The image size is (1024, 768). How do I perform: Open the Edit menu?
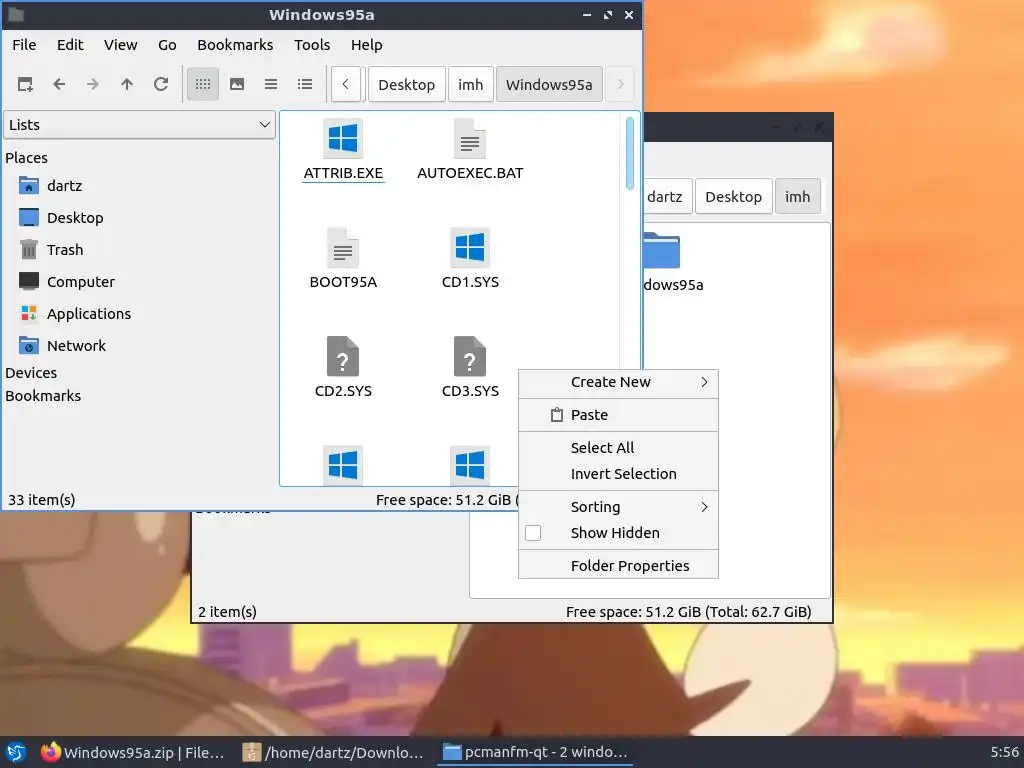[70, 45]
